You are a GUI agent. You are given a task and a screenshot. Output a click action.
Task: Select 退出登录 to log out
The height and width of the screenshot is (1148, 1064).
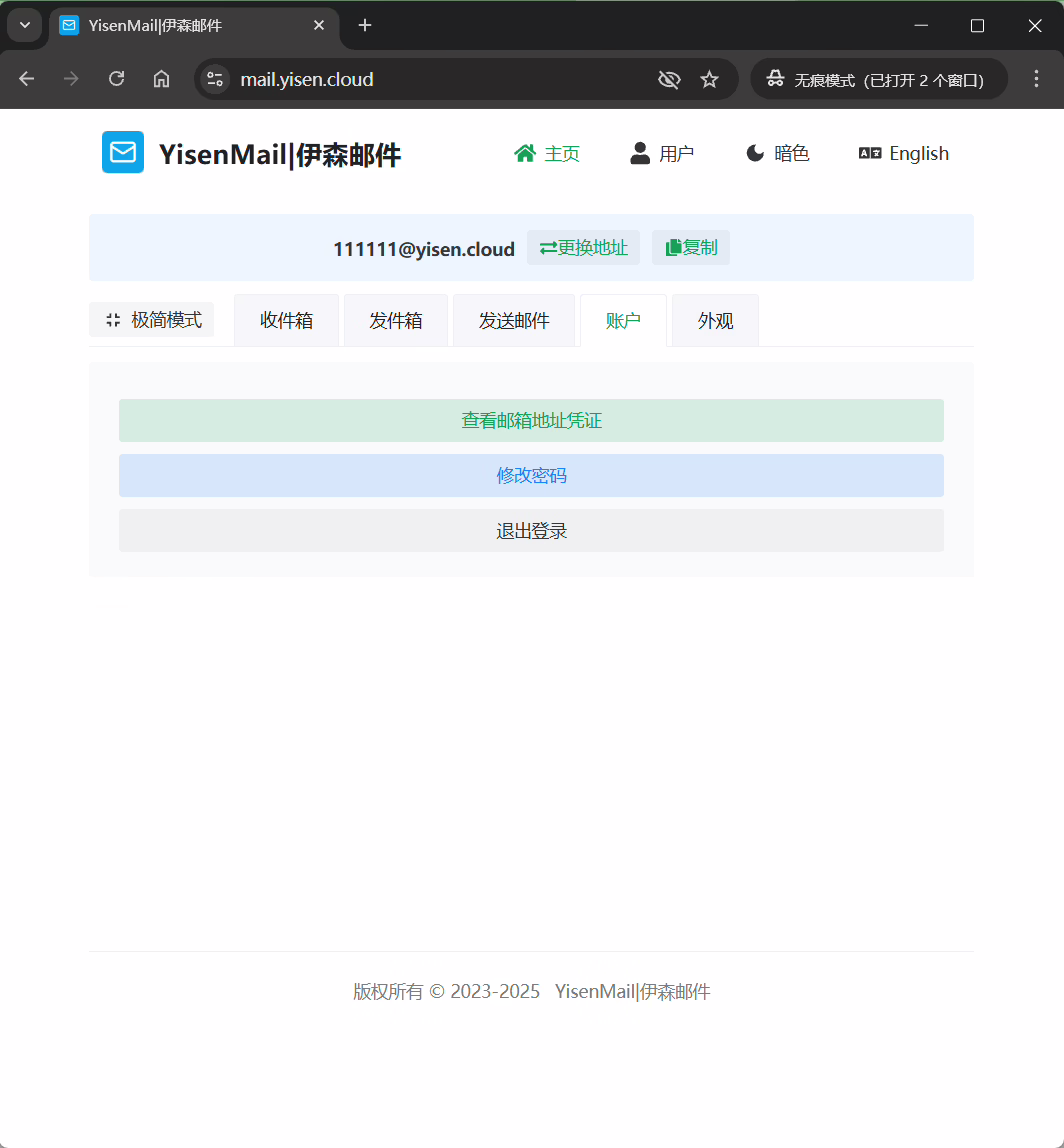[531, 530]
